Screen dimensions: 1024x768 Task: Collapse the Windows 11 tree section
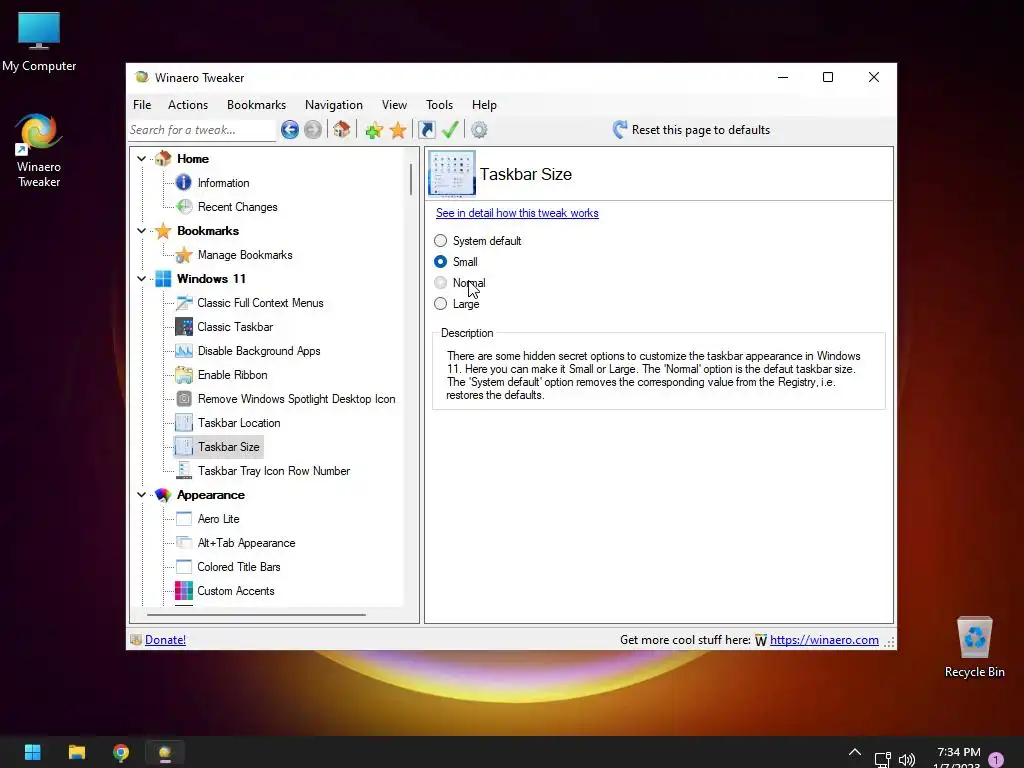click(142, 279)
